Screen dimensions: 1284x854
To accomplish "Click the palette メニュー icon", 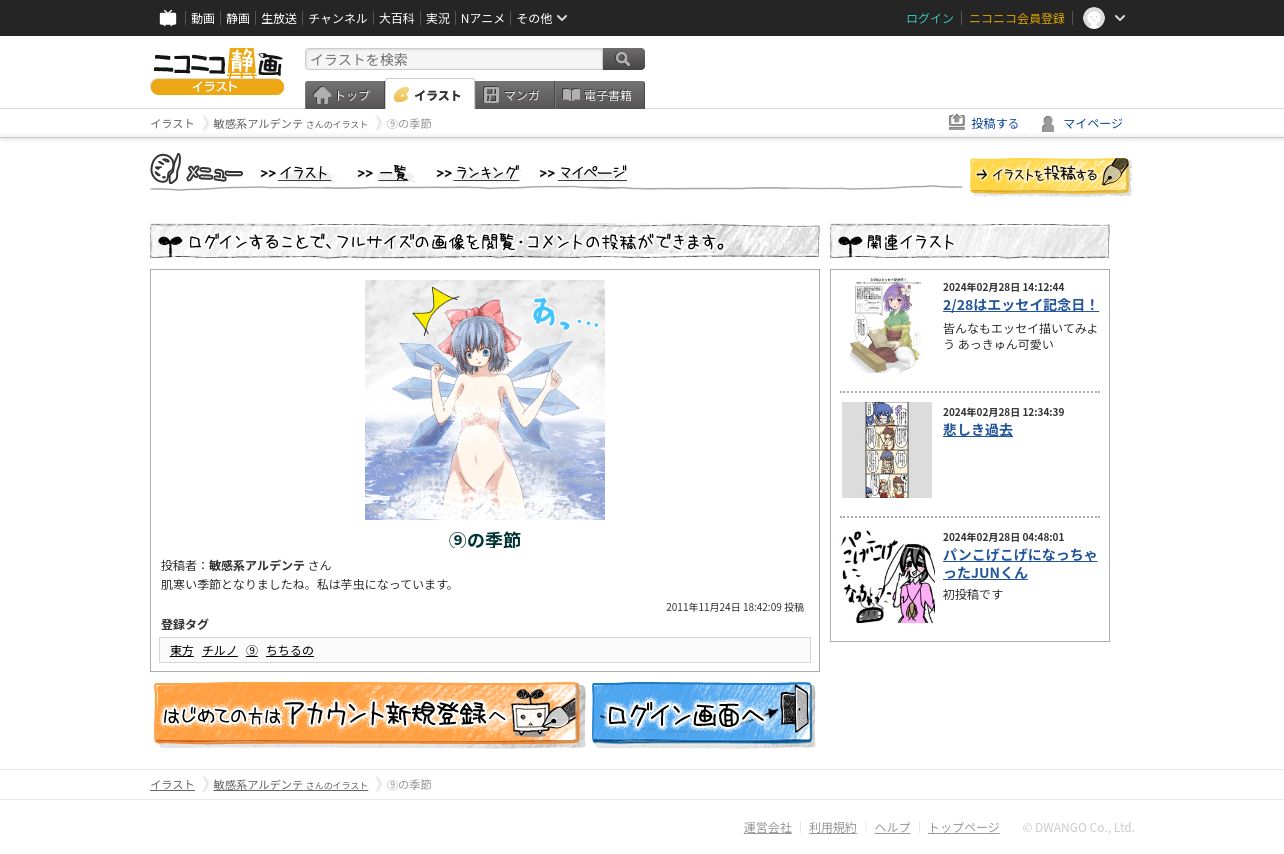I will [x=166, y=169].
